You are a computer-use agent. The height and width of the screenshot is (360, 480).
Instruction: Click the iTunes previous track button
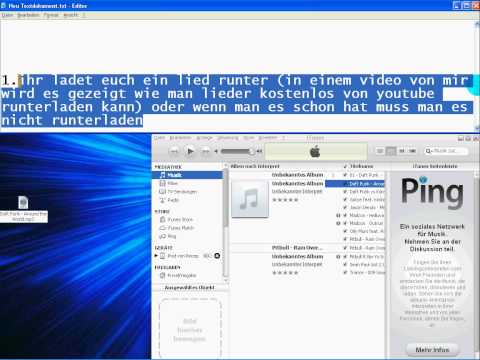(x=174, y=152)
